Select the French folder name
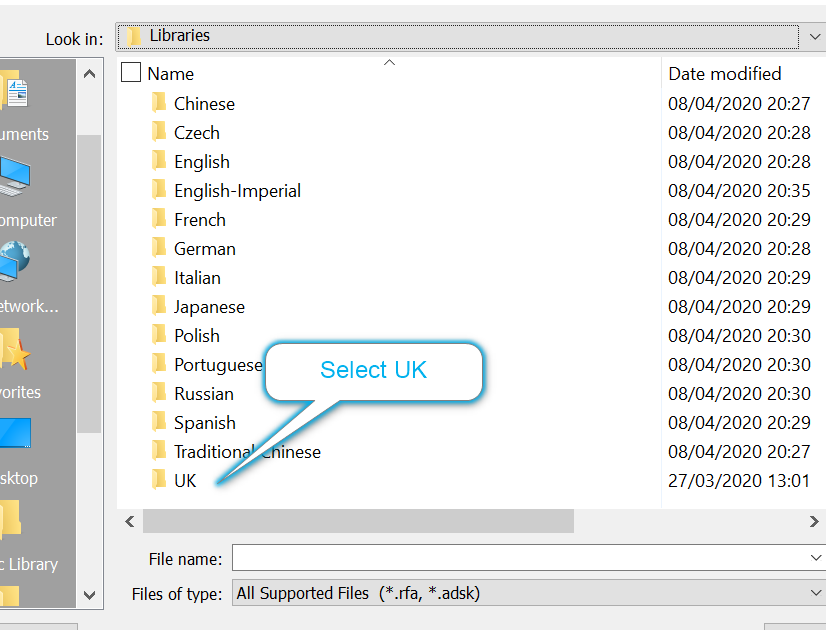 point(200,220)
